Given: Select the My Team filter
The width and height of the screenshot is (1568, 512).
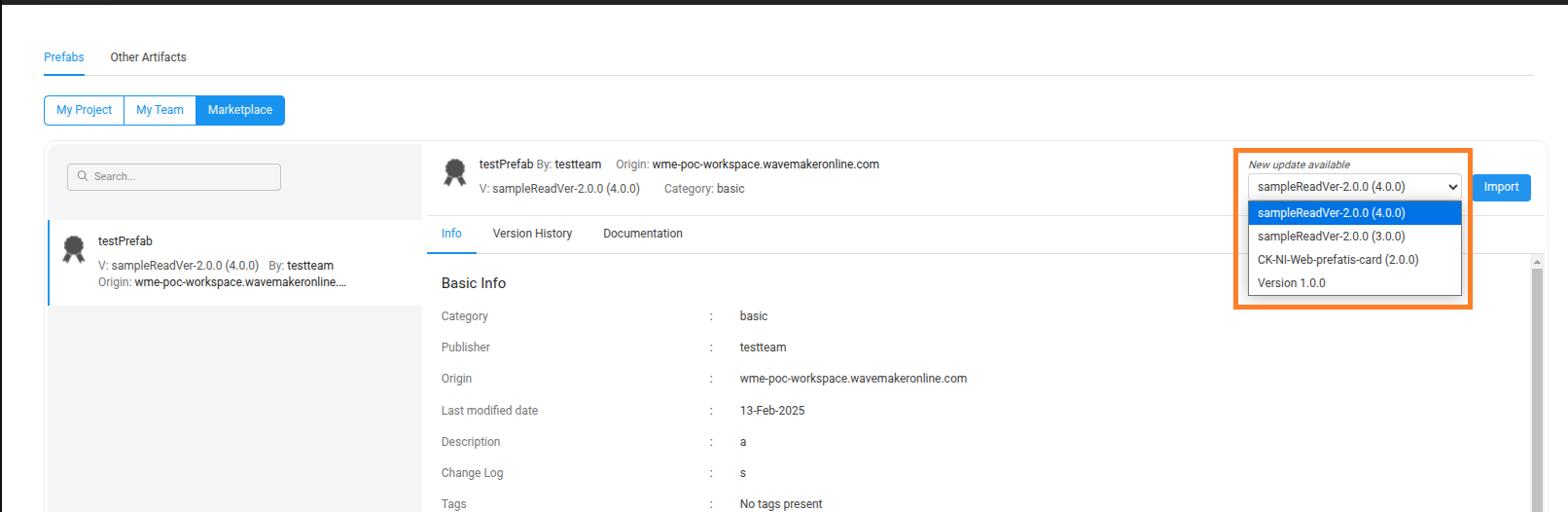Looking at the screenshot, I should point(160,110).
